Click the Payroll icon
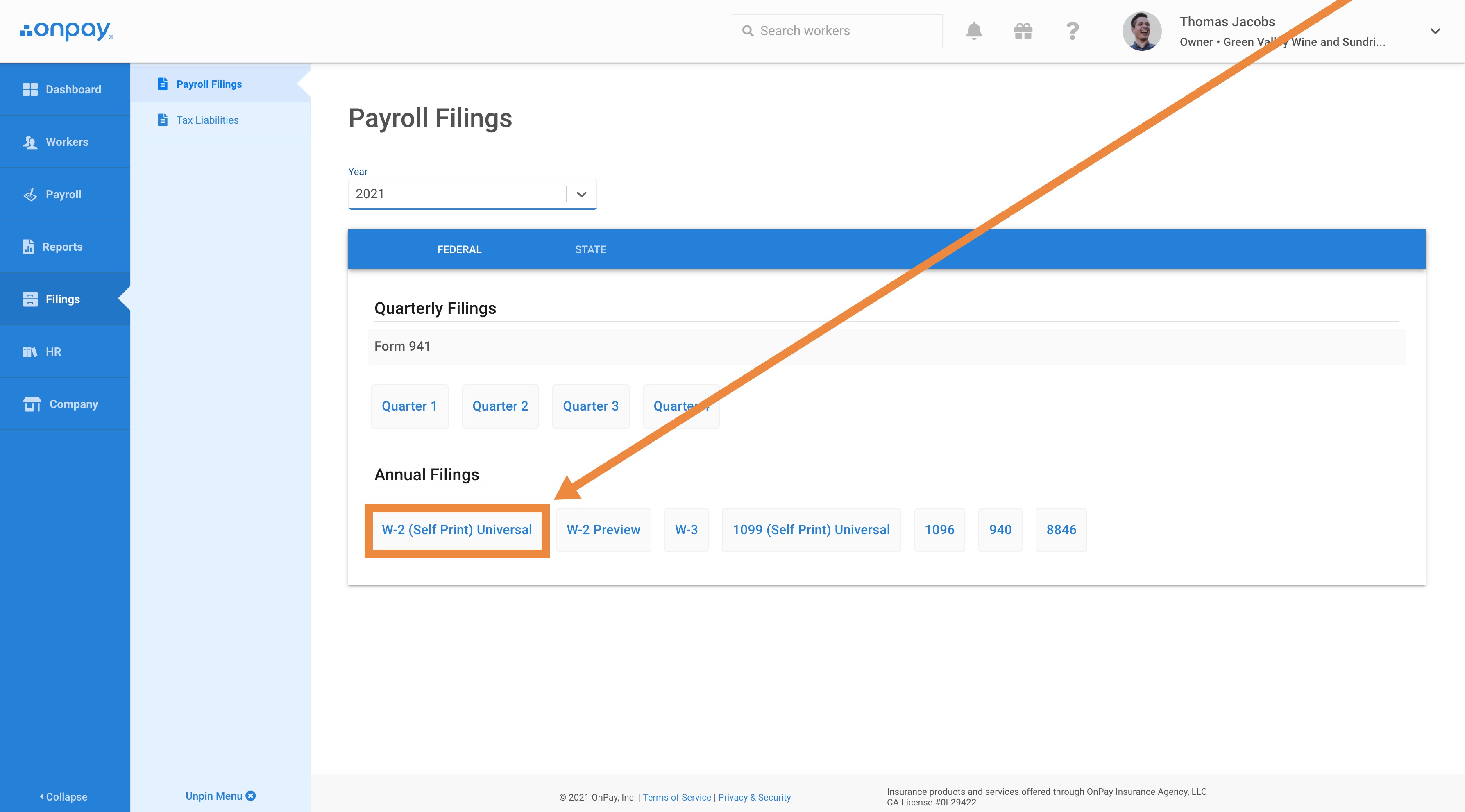This screenshot has width=1465, height=812. [30, 195]
